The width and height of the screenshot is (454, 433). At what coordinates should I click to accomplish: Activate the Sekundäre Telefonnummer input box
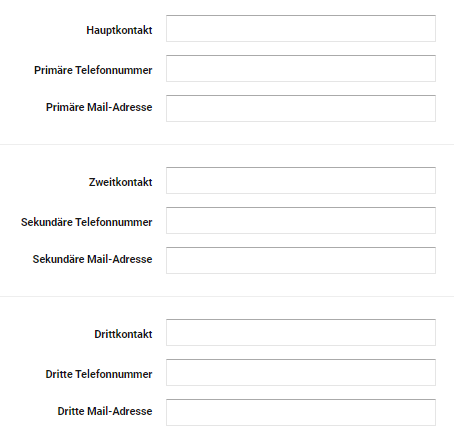pyautogui.click(x=301, y=221)
